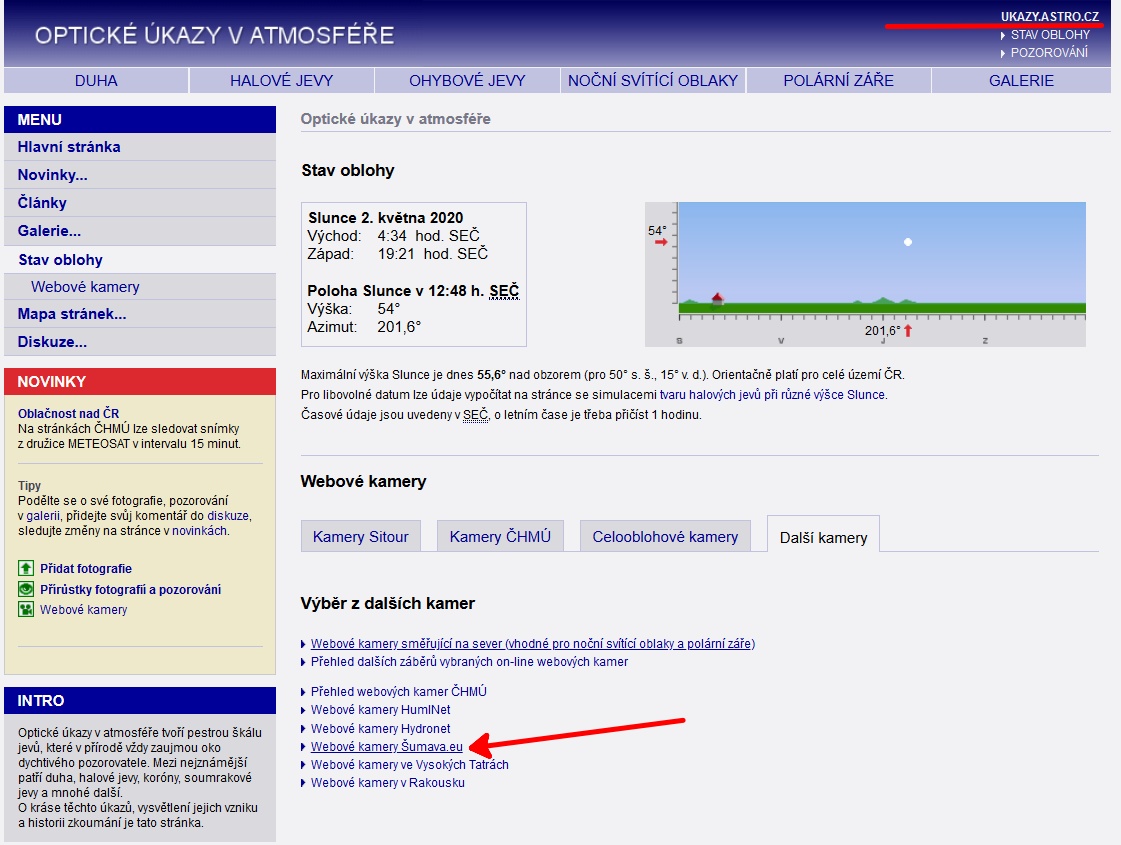Click the red altitude arrow at 54°
This screenshot has width=1121, height=845.
click(x=660, y=243)
